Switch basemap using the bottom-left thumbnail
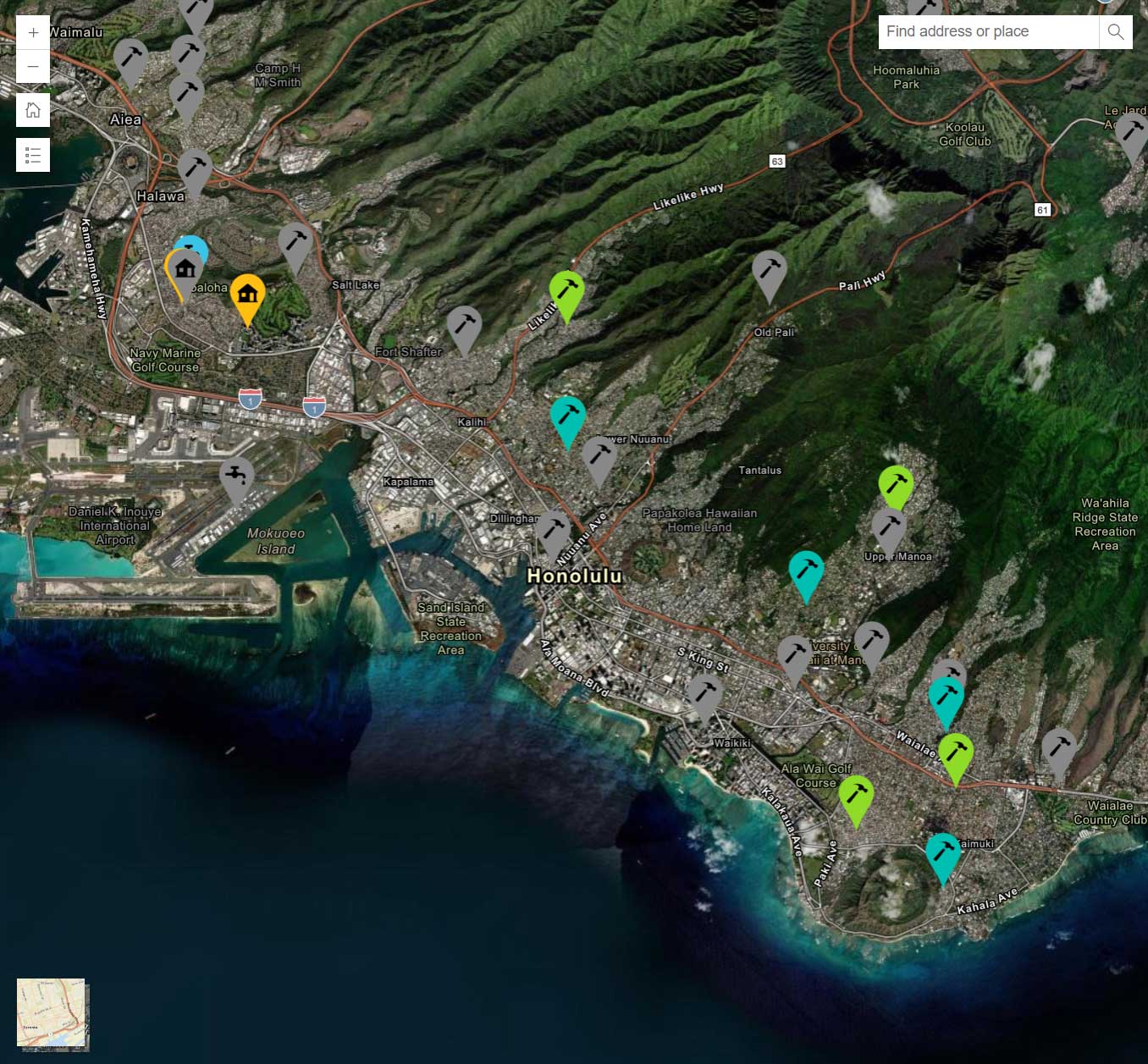1148x1064 pixels. (x=52, y=1013)
